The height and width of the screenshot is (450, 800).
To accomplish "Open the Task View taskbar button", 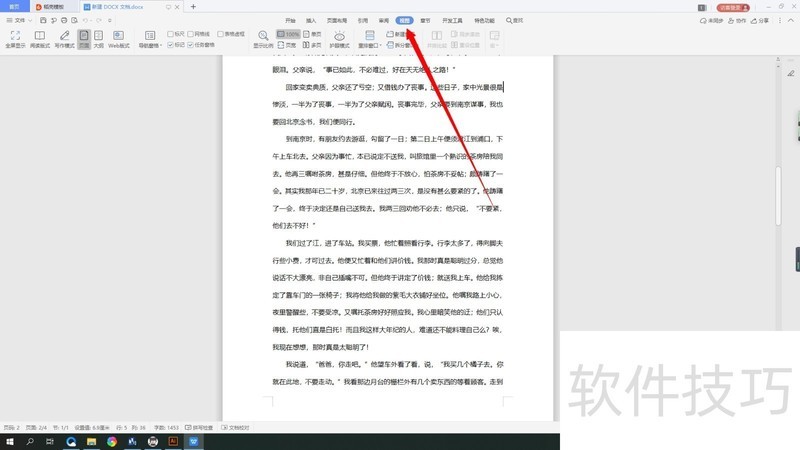I will pyautogui.click(x=50, y=441).
